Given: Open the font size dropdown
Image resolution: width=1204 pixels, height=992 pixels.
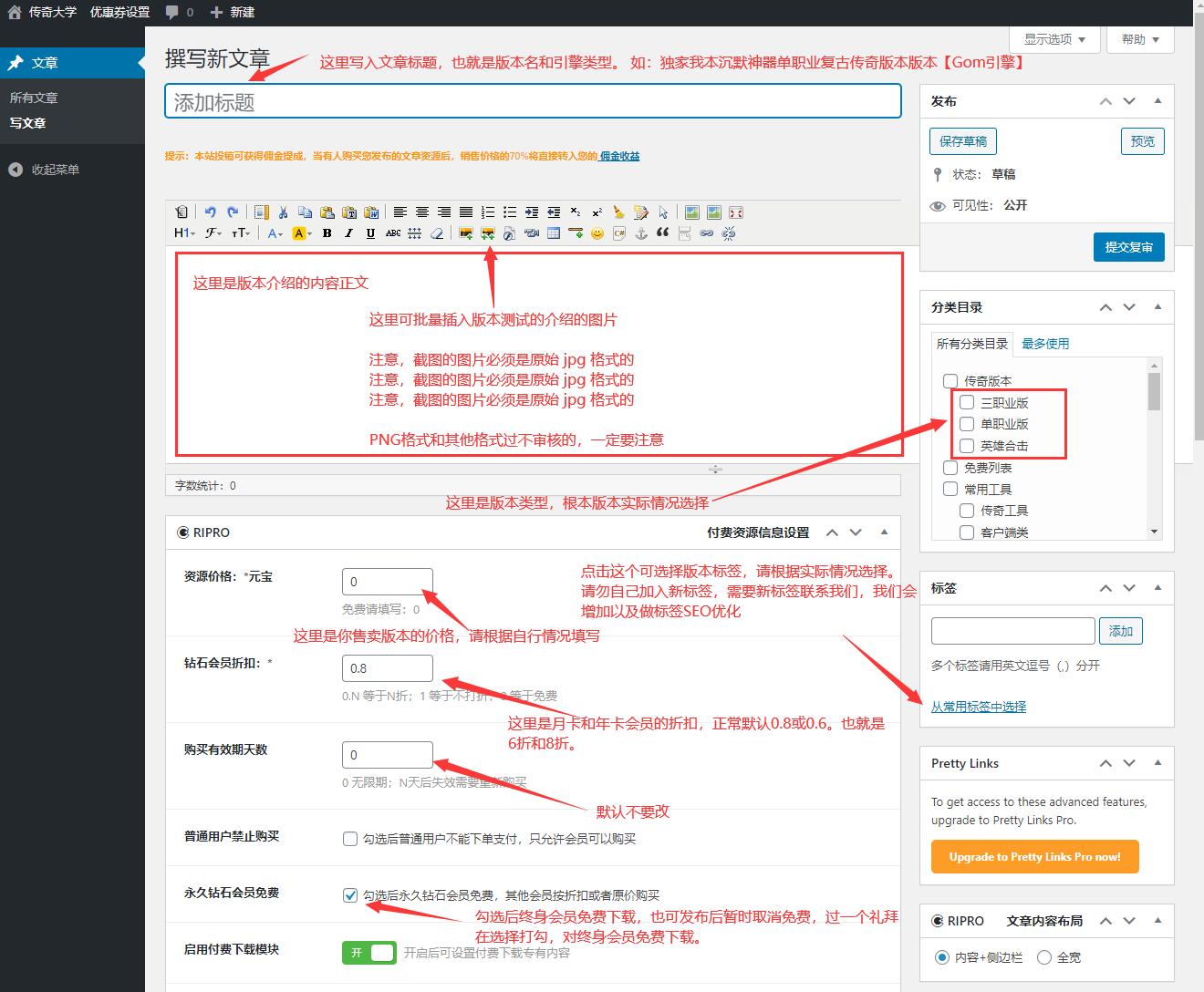Looking at the screenshot, I should pyautogui.click(x=240, y=233).
